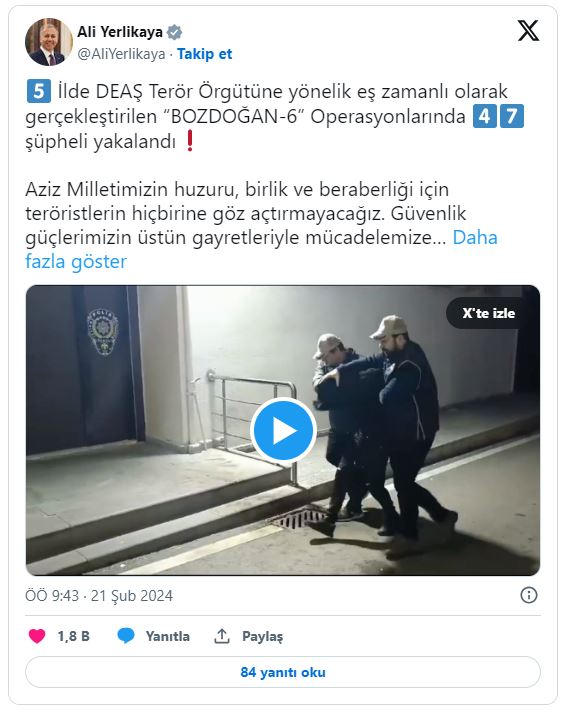Viewport: 568px width, 712px height.
Task: Open the tweet timestamp 21 Şub 2024
Action: point(132,595)
